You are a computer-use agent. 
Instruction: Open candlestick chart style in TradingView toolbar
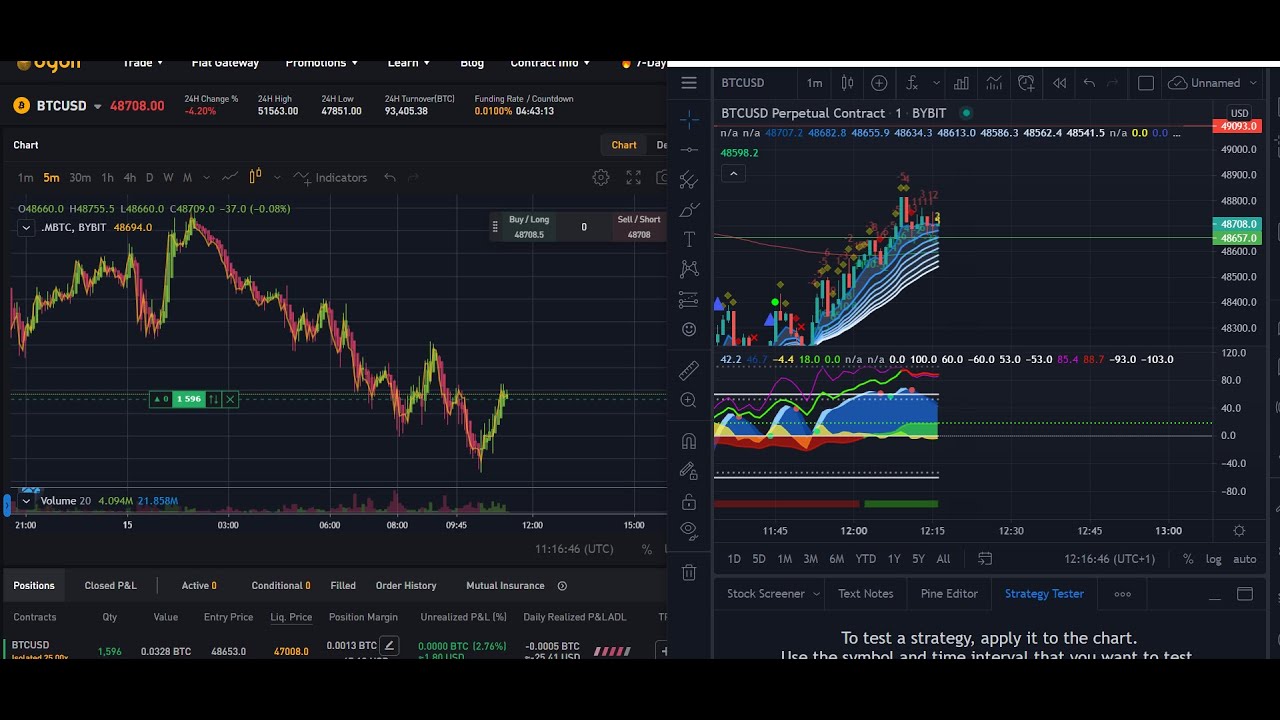848,83
